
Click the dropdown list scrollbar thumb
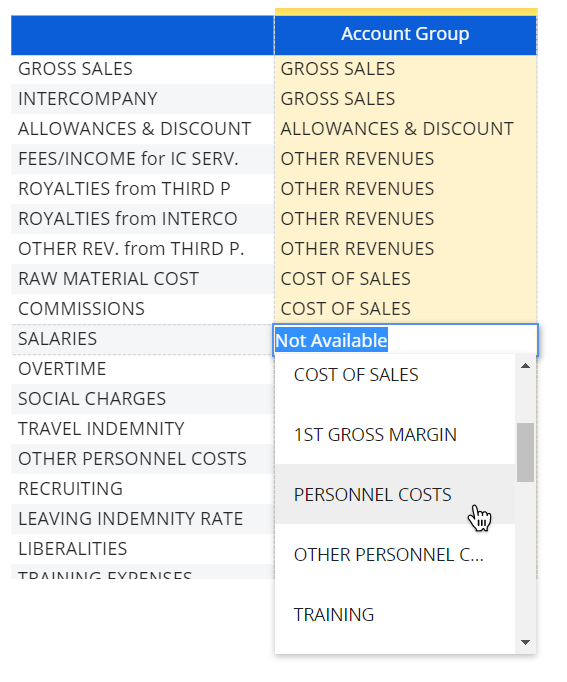click(525, 452)
